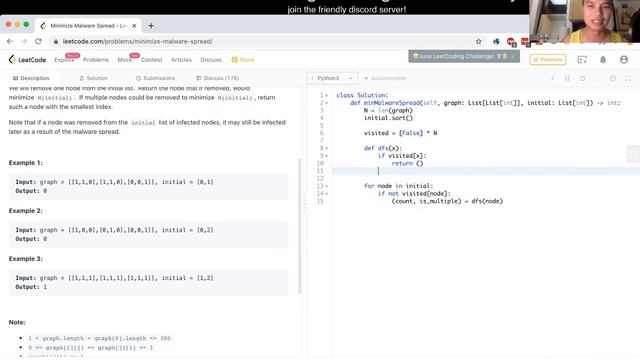Viewport: 640px width, 360px height.
Task: Bookmark this page with the star icon
Action: [x=478, y=41]
